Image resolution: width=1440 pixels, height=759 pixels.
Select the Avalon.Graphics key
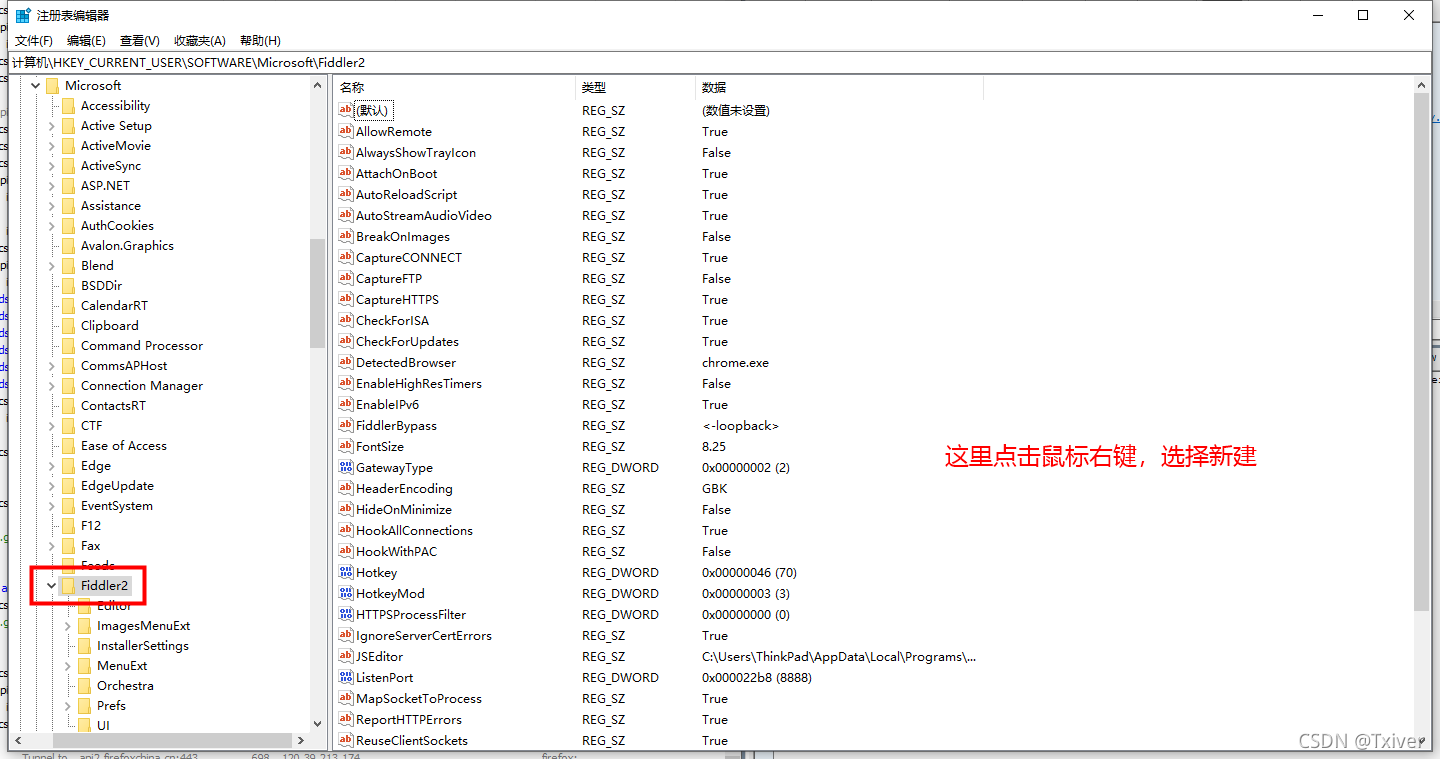127,245
